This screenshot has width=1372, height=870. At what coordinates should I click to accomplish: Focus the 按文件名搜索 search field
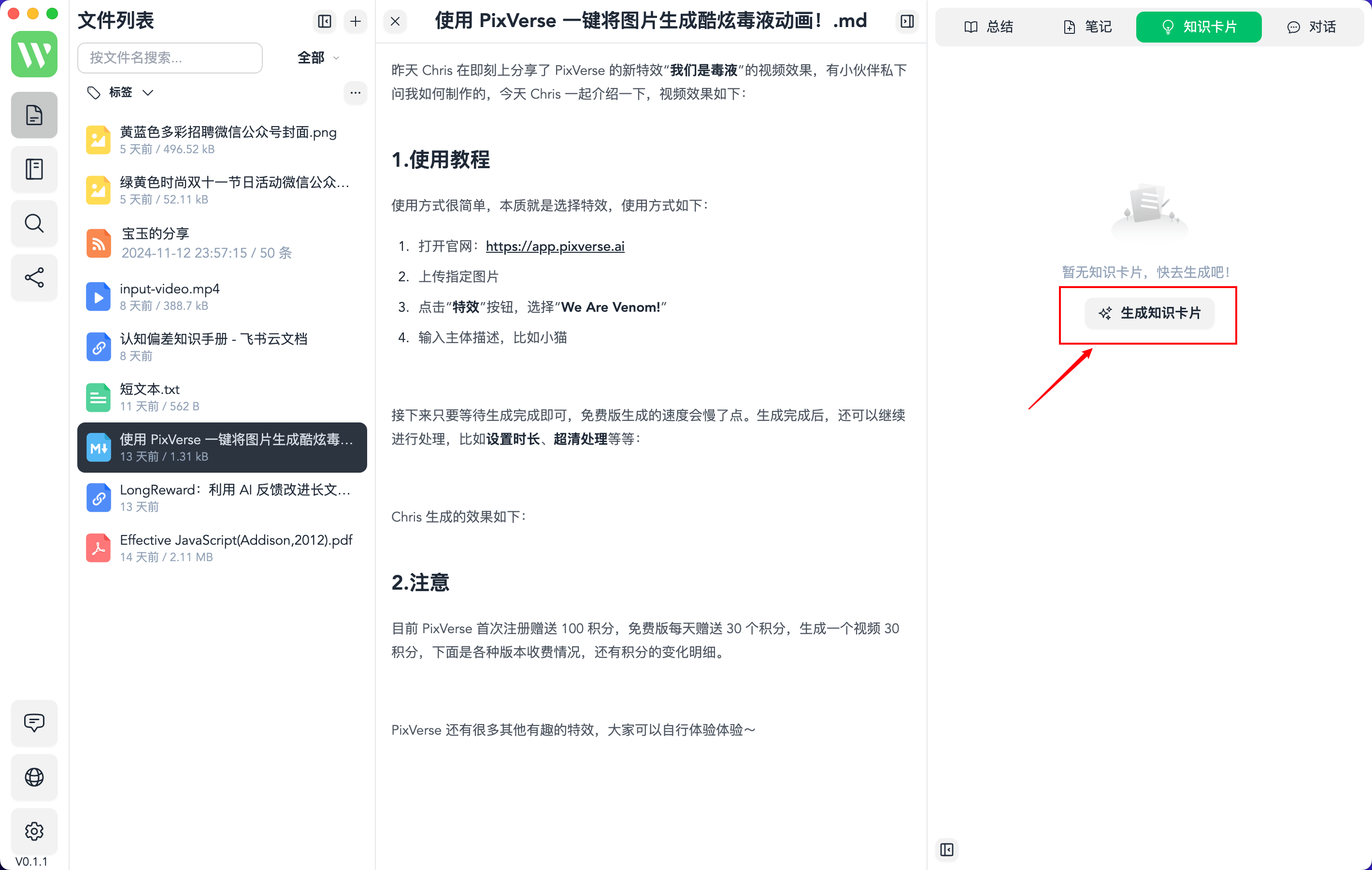point(170,58)
